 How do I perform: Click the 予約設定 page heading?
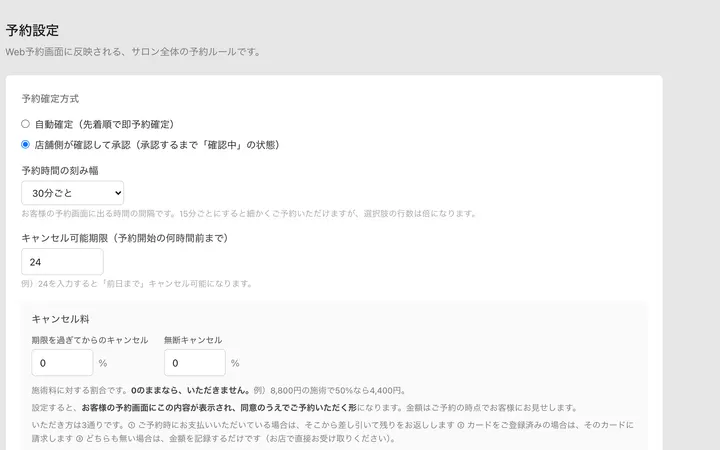32,30
